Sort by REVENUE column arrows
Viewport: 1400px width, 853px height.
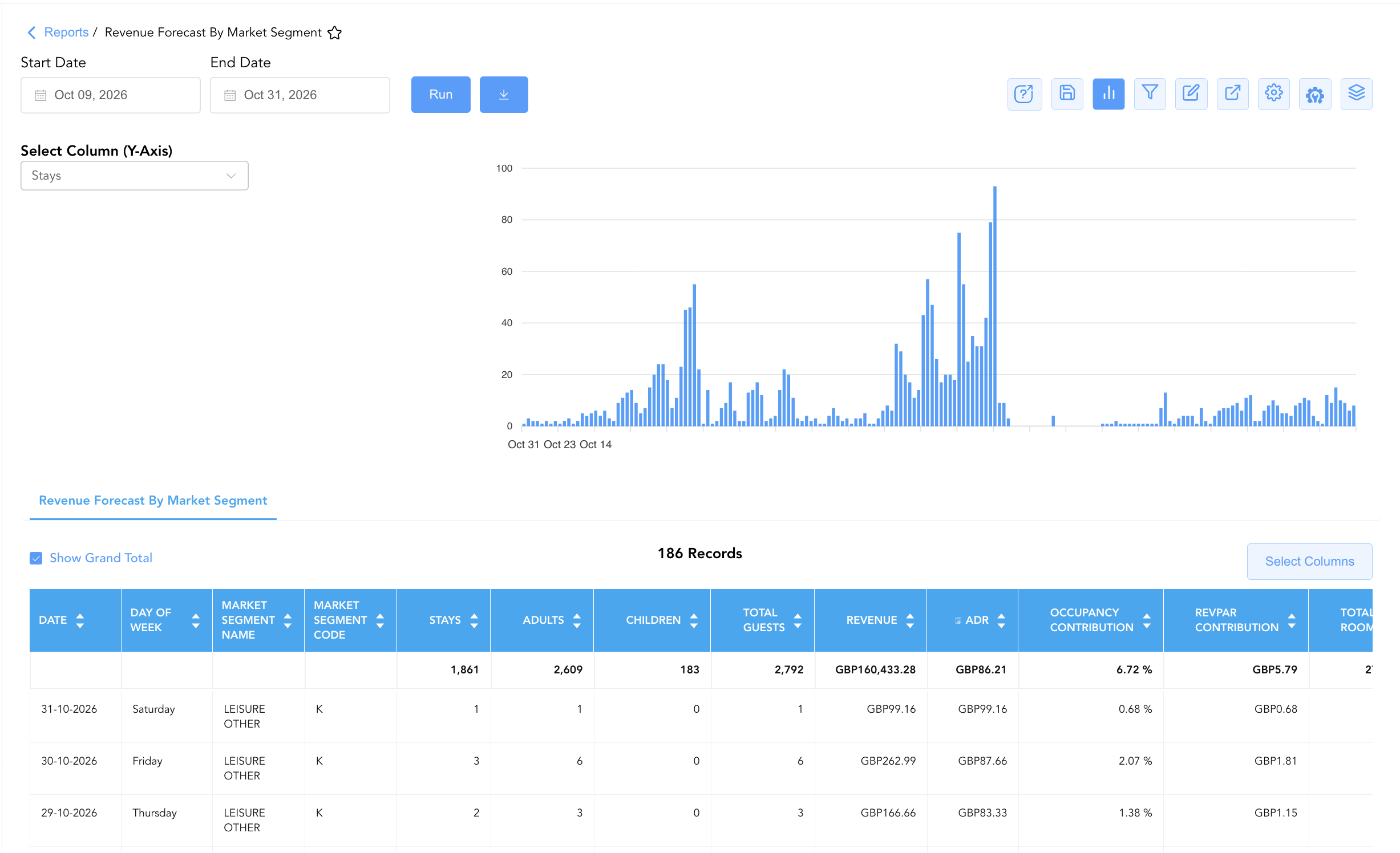pos(910,620)
